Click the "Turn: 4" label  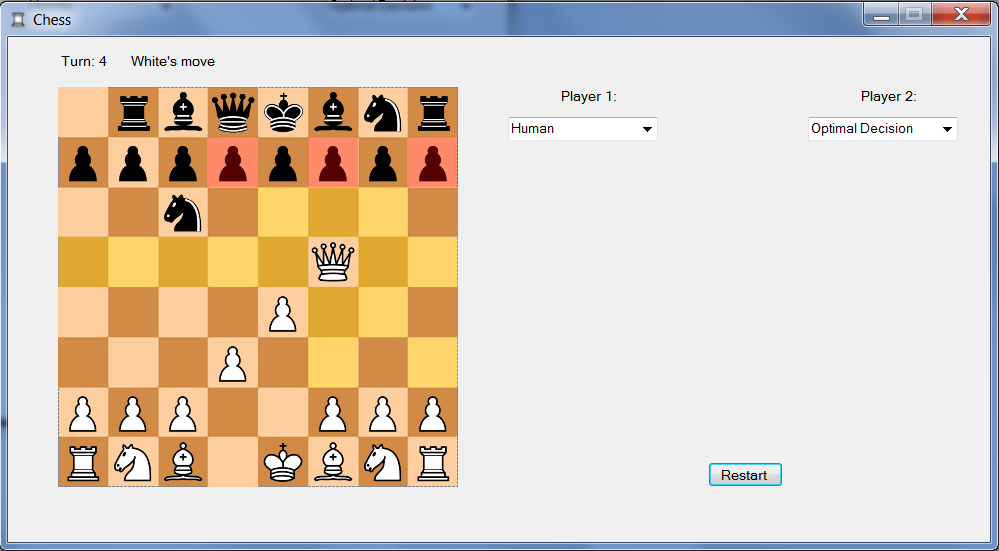pyautogui.click(x=84, y=62)
